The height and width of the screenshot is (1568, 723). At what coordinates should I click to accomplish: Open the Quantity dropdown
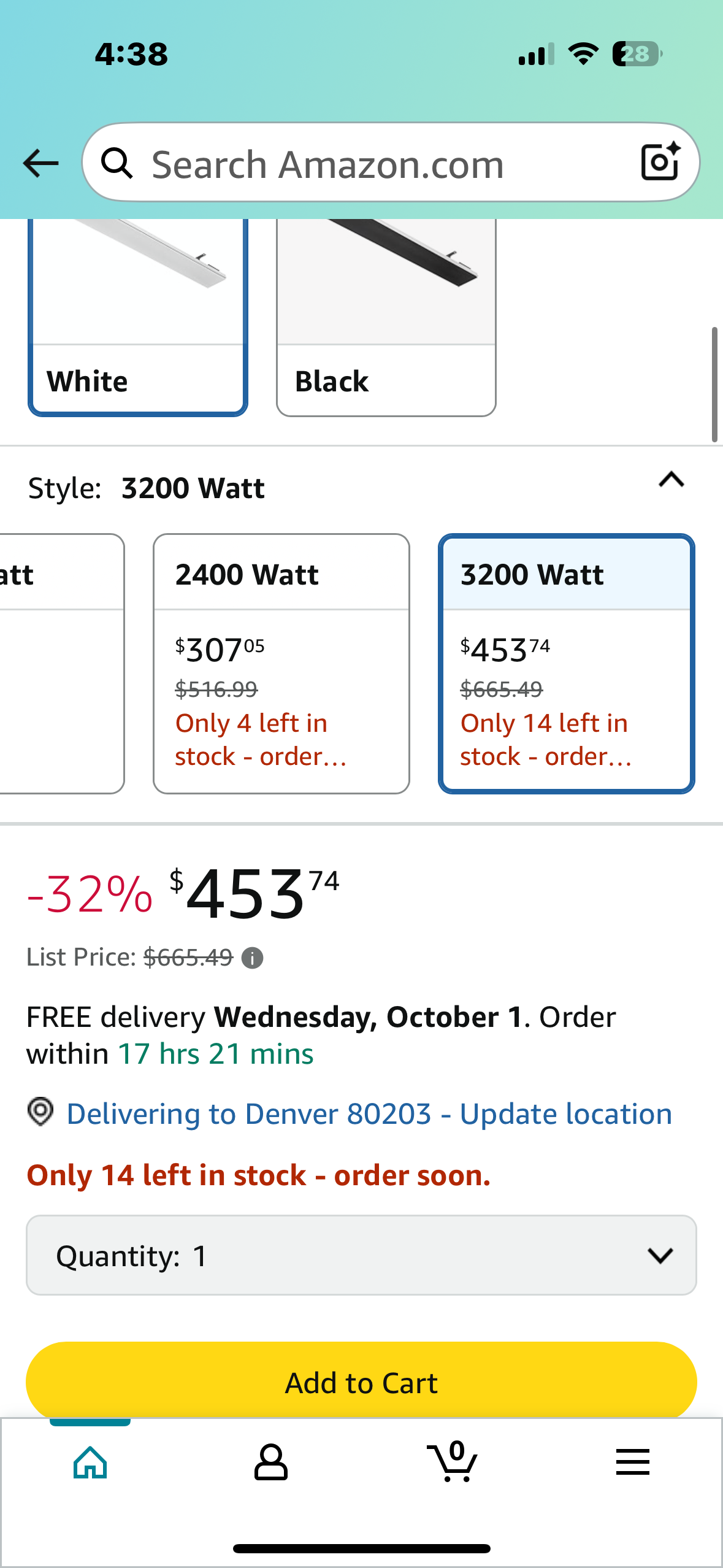tap(361, 1255)
